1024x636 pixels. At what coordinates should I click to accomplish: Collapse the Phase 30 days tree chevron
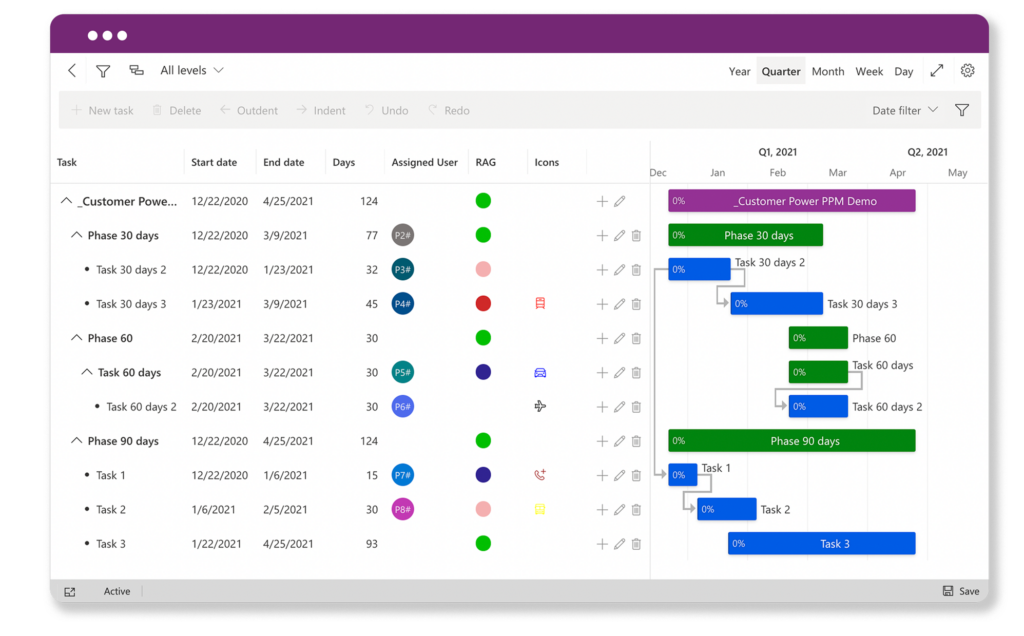(x=76, y=235)
